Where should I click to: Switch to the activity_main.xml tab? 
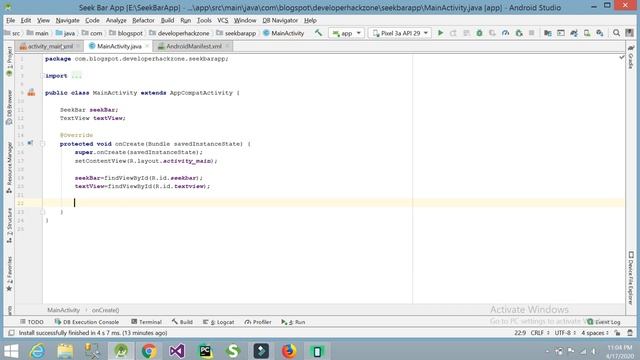point(50,46)
